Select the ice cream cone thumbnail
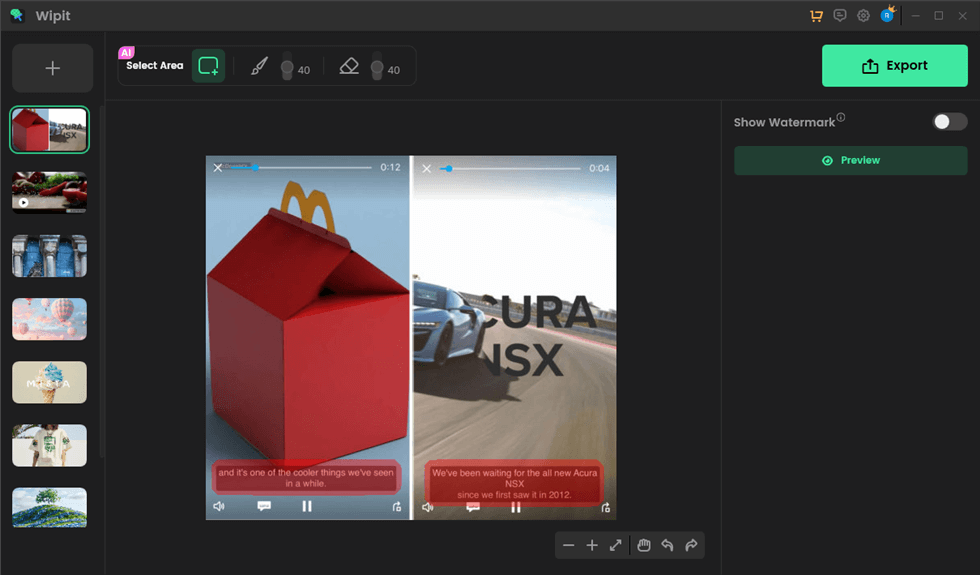Screen dimensions: 980x575 pyautogui.click(x=49, y=382)
